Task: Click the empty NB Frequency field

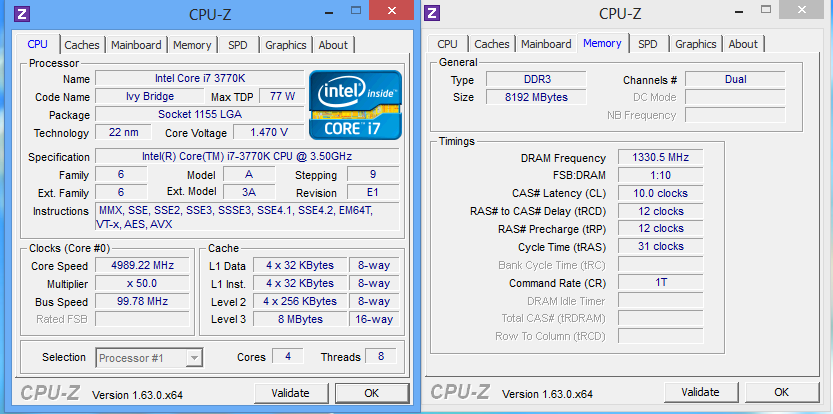Action: 735,115
